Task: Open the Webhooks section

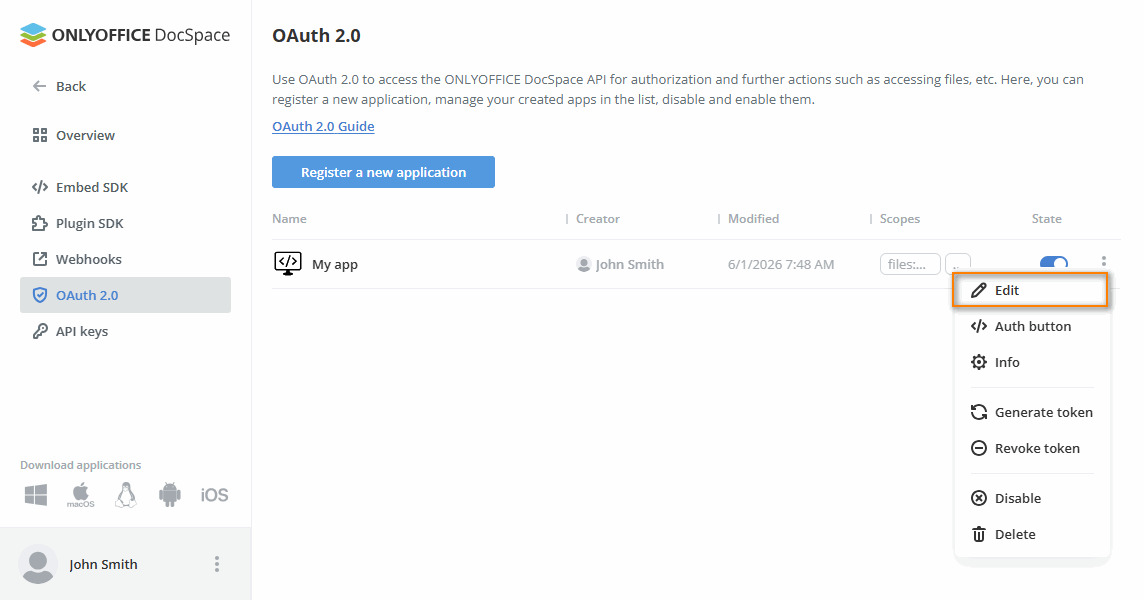Action: [89, 259]
